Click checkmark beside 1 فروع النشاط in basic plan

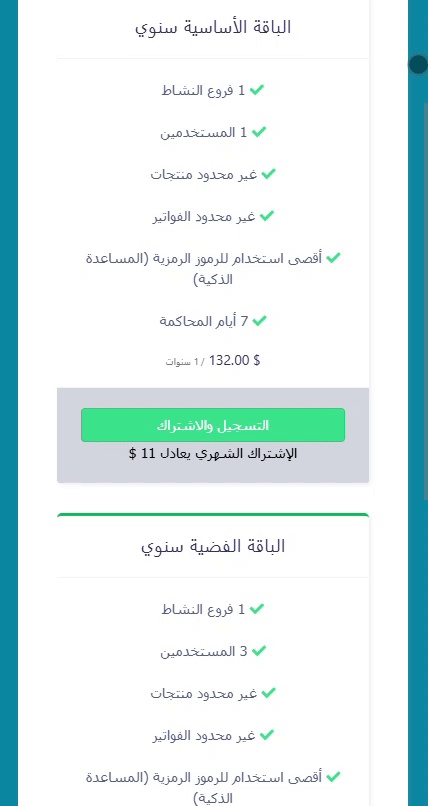(x=257, y=90)
